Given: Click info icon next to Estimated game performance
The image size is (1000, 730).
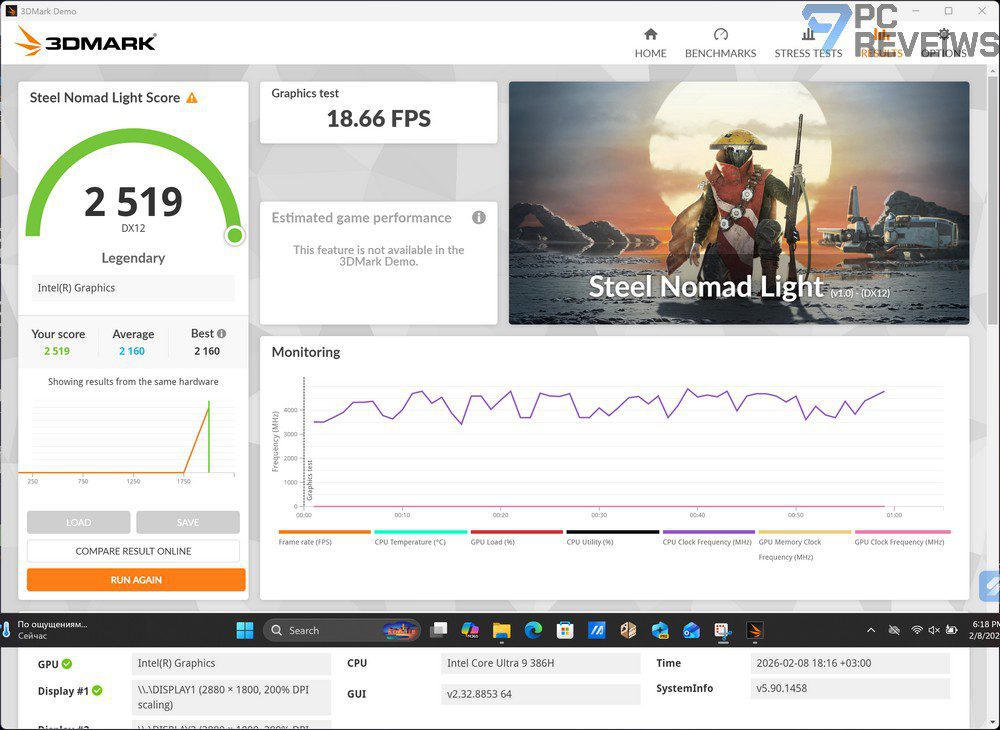Looking at the screenshot, I should click(x=478, y=218).
